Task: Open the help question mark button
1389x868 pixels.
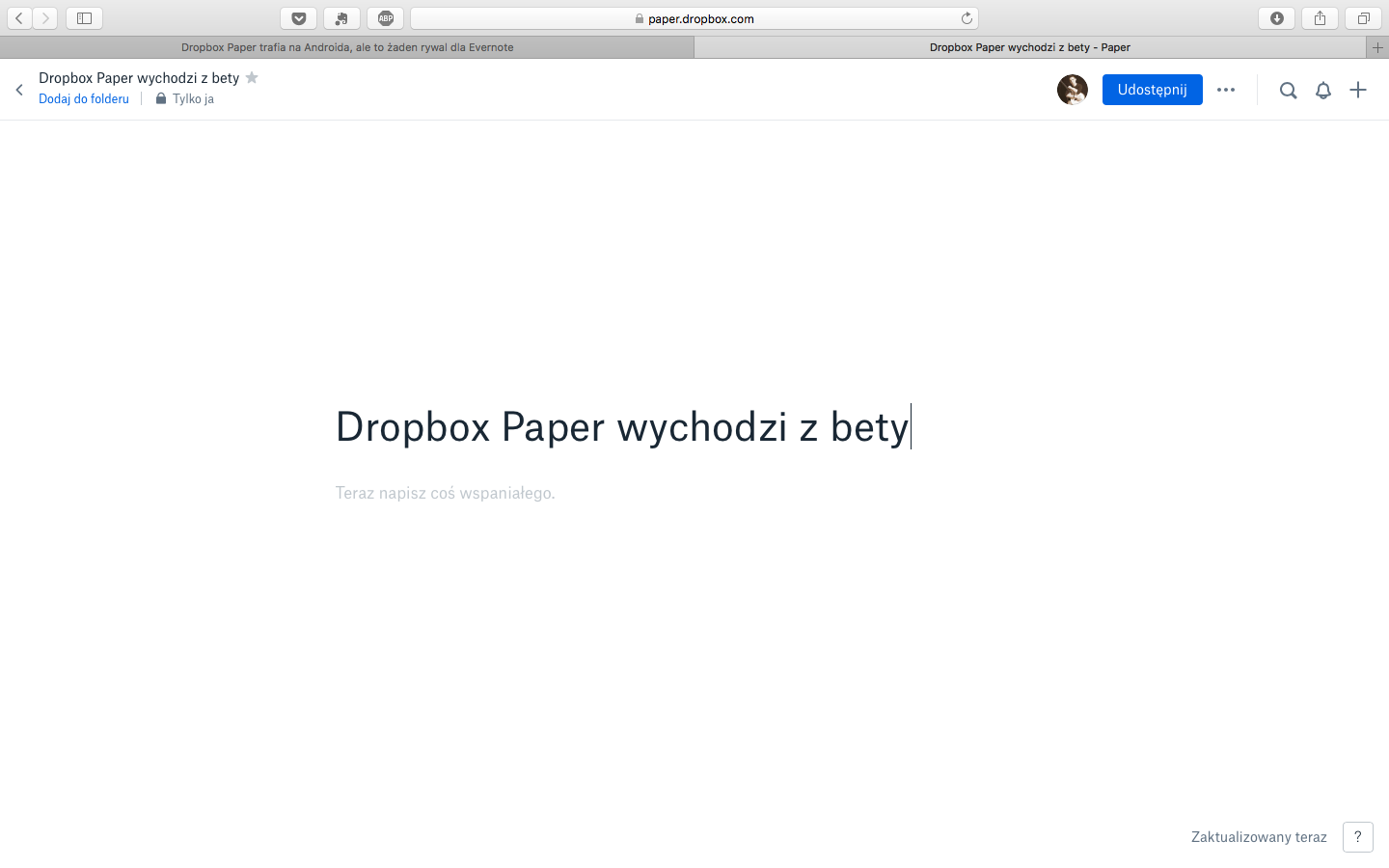Action: point(1358,837)
